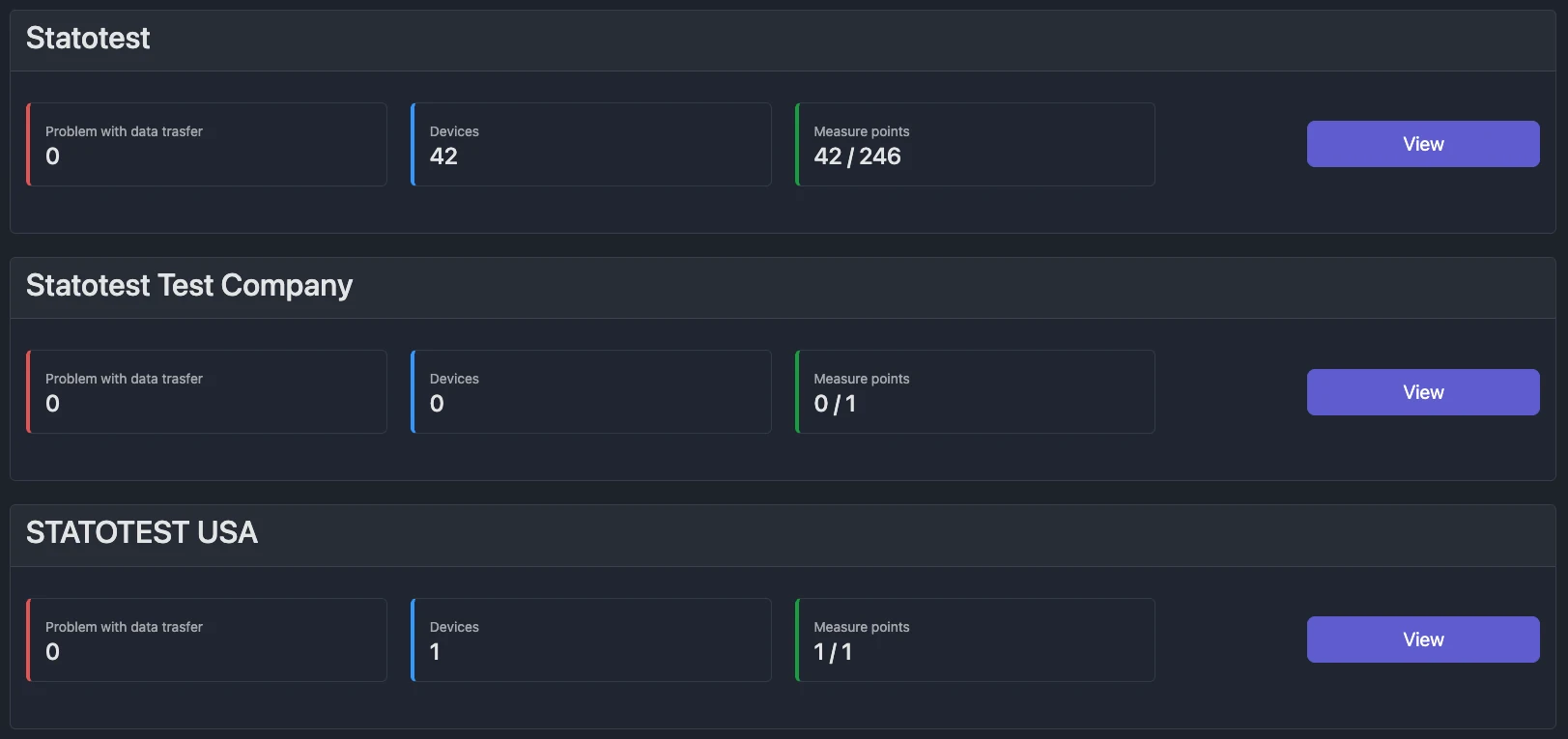Click the blue accent bar on the Devices tile
The height and width of the screenshot is (739, 1568).
tap(412, 144)
